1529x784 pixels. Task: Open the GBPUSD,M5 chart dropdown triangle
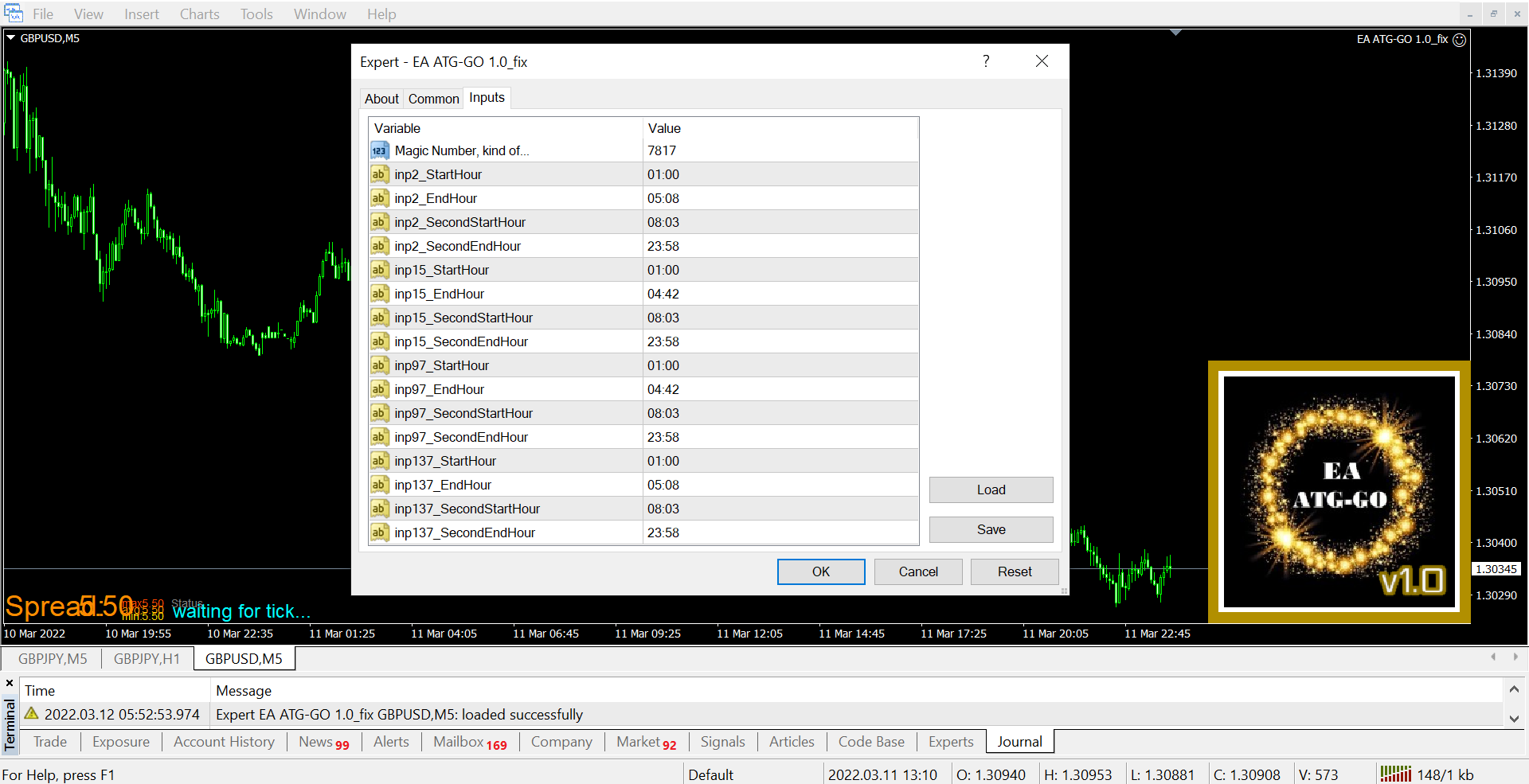point(11,37)
